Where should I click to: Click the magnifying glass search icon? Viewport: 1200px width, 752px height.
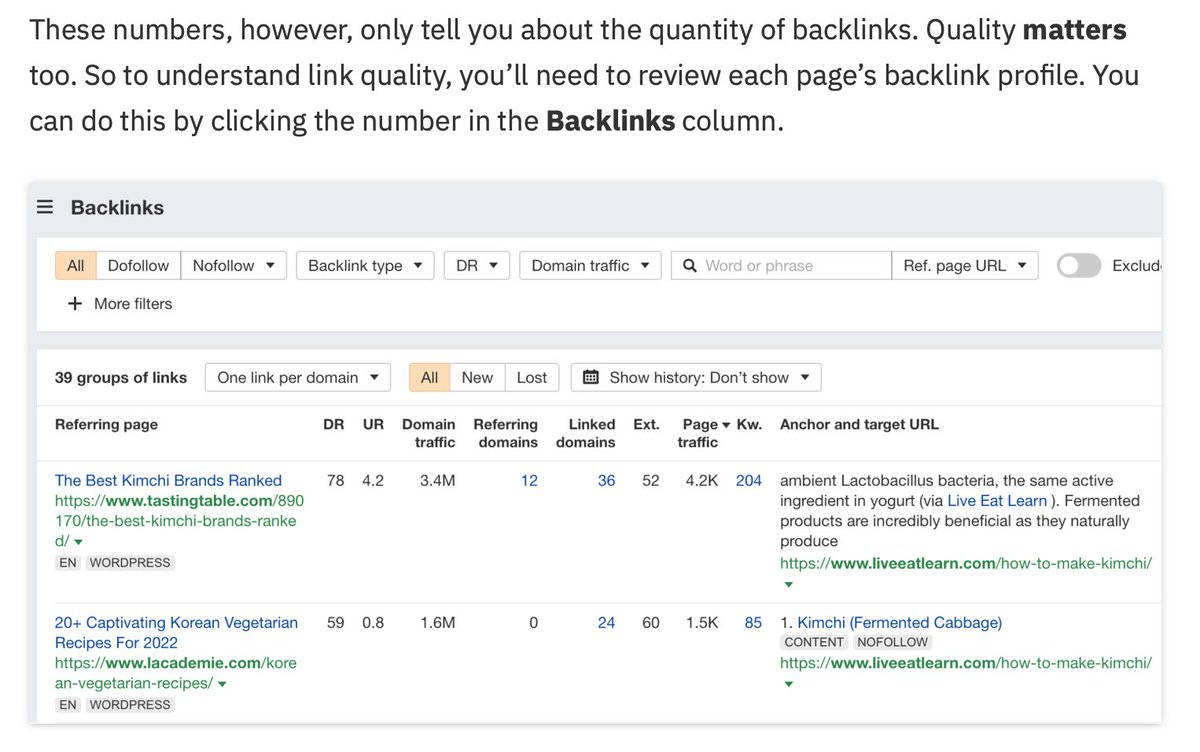click(689, 265)
